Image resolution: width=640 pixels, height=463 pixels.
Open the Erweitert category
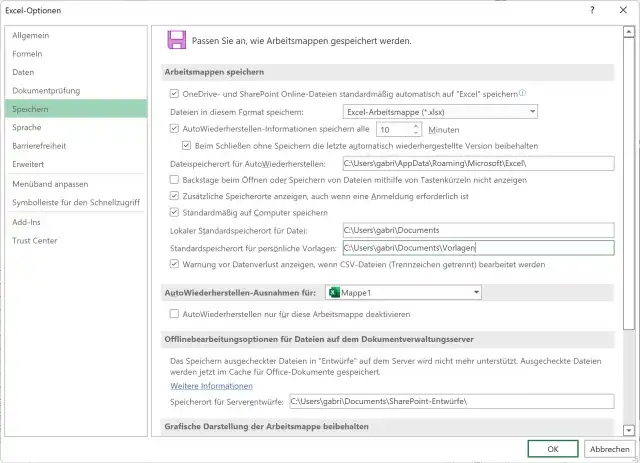click(76, 164)
